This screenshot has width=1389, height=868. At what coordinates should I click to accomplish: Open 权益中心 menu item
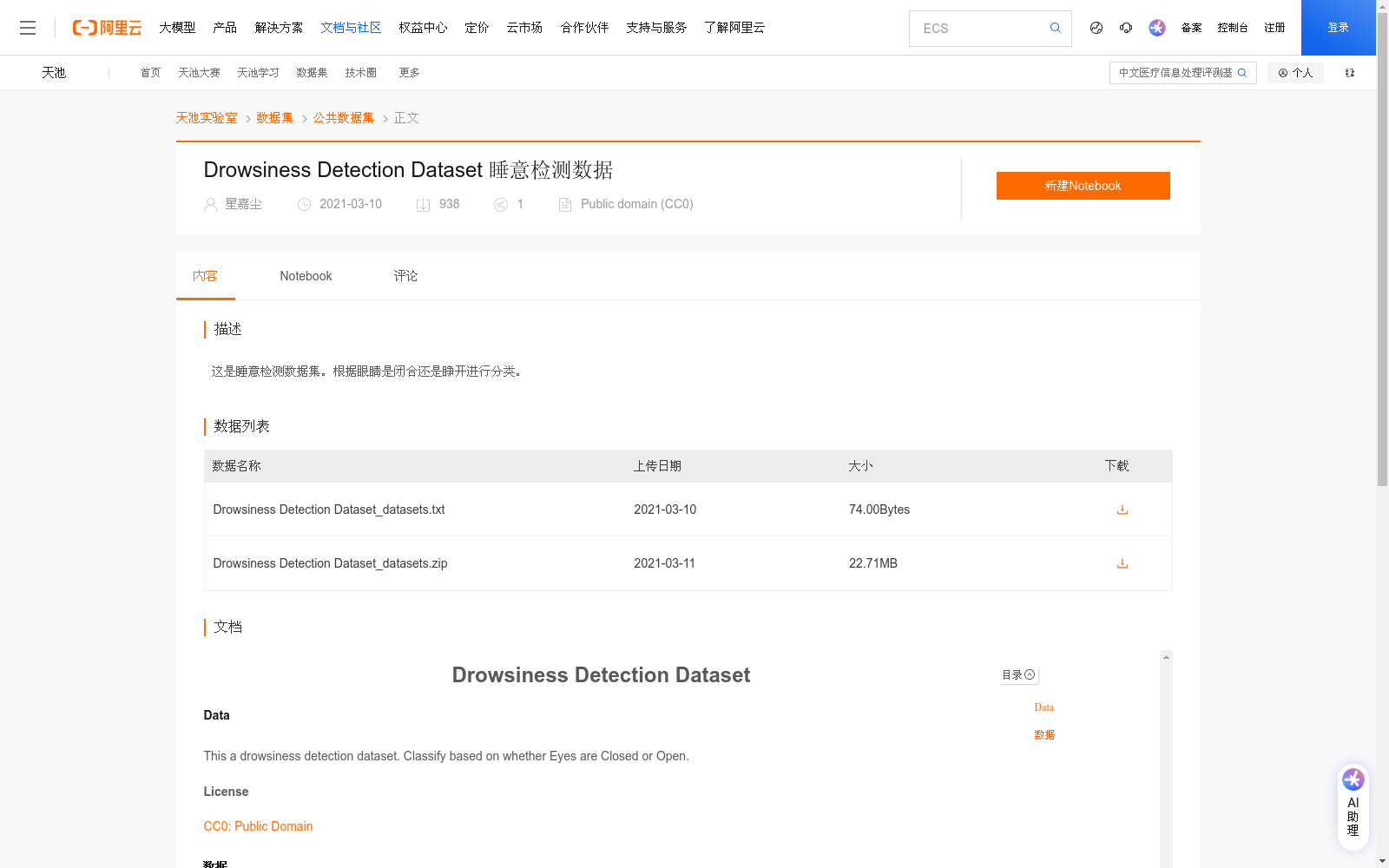423,28
